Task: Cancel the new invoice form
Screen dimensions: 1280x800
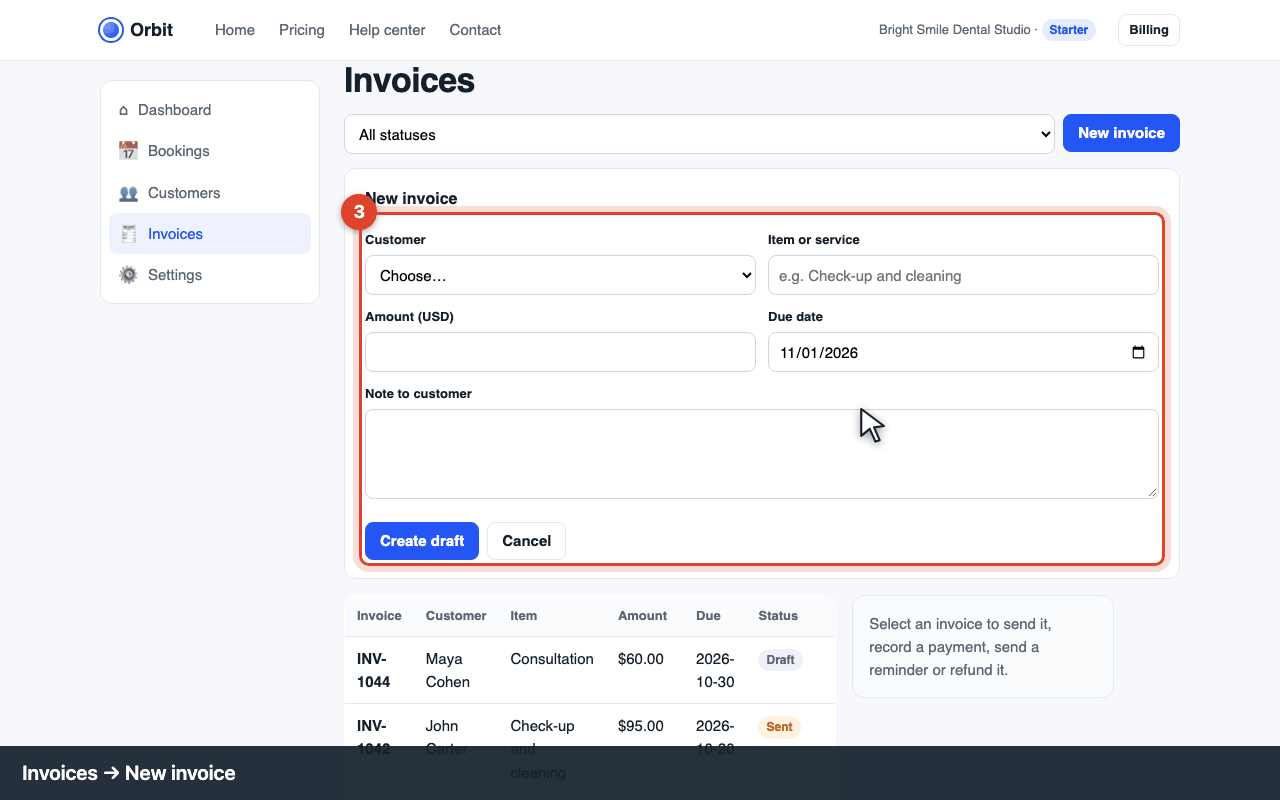Action: [526, 541]
